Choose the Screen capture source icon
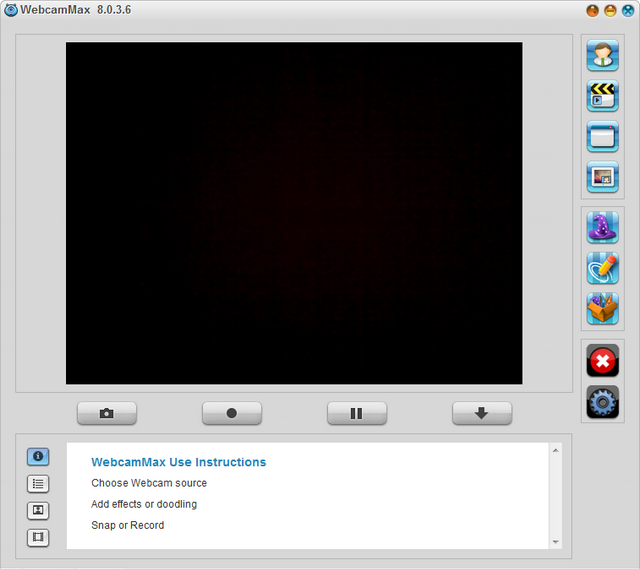The image size is (640, 569). (602, 137)
